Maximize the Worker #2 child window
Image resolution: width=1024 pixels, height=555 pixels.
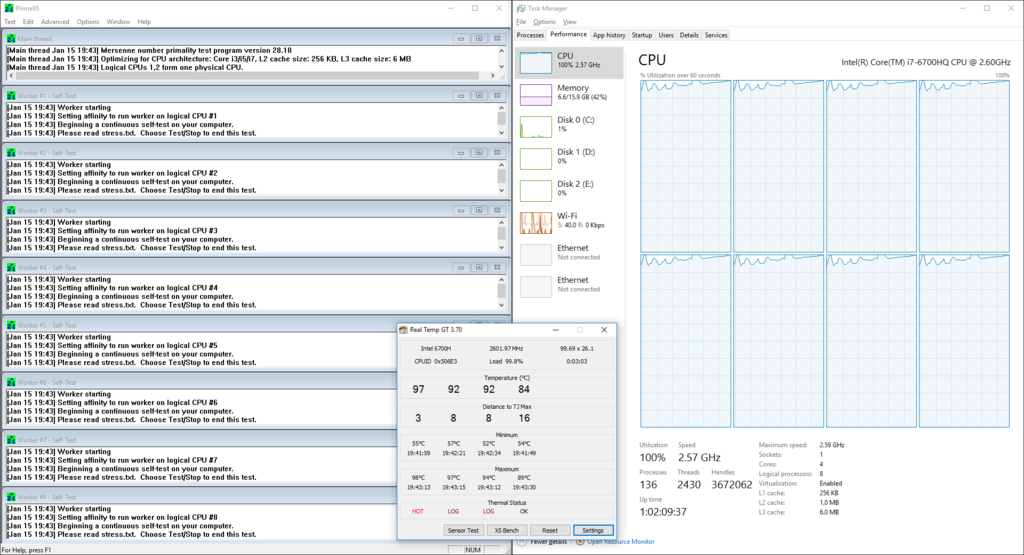(x=479, y=153)
